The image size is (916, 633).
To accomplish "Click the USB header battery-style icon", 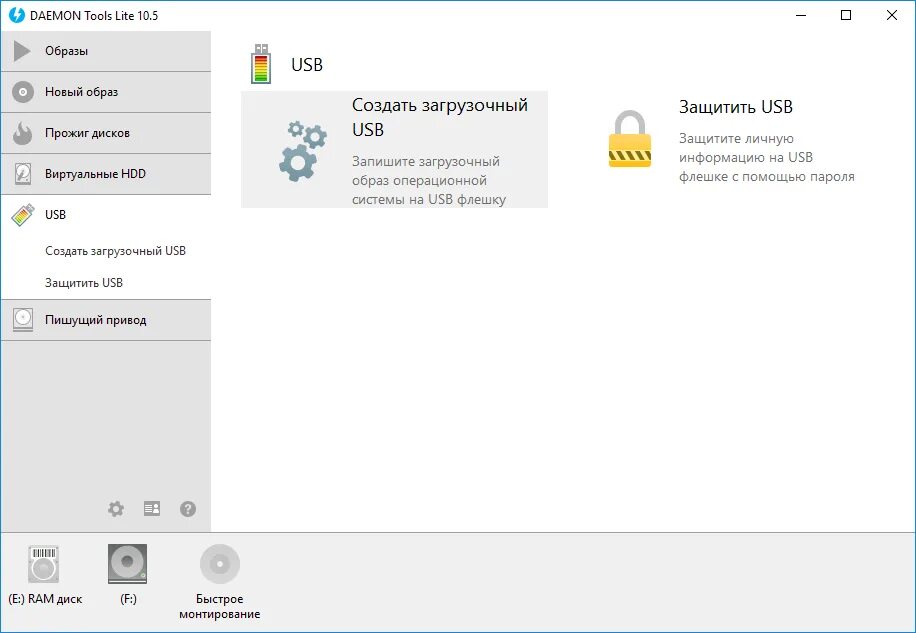I will click(x=261, y=64).
